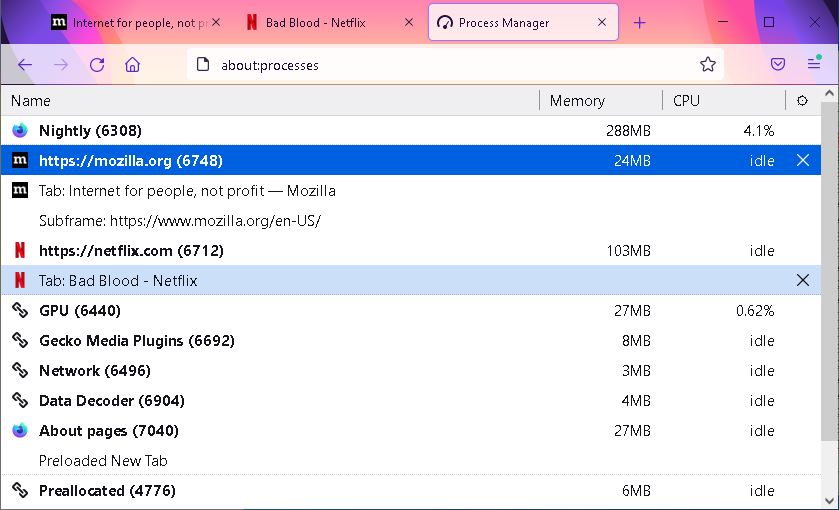The image size is (839, 510).
Task: Sort by the Name column header
Action: [x=31, y=100]
